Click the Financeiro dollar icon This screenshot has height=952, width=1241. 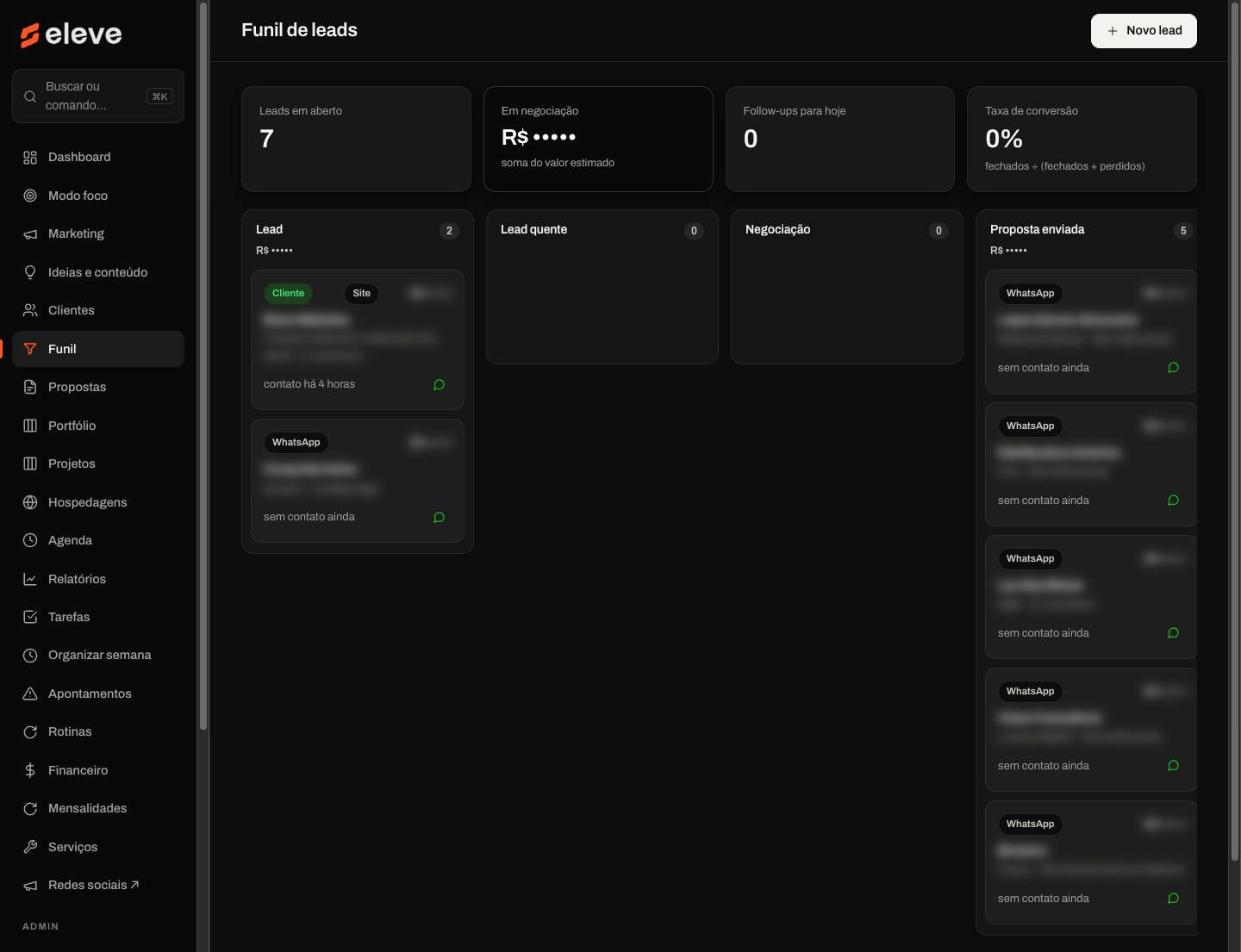(x=30, y=770)
